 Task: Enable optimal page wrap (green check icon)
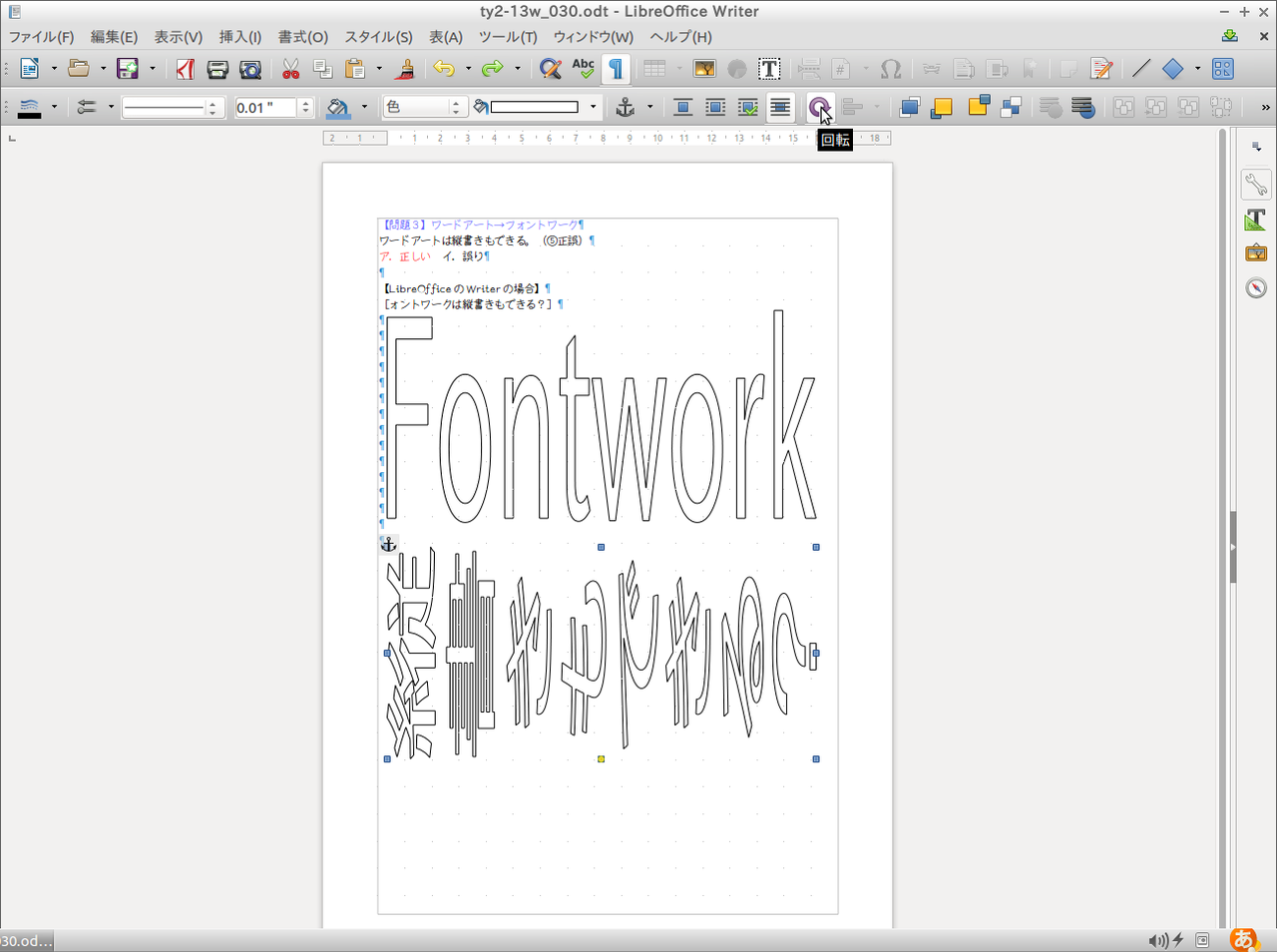coord(748,108)
